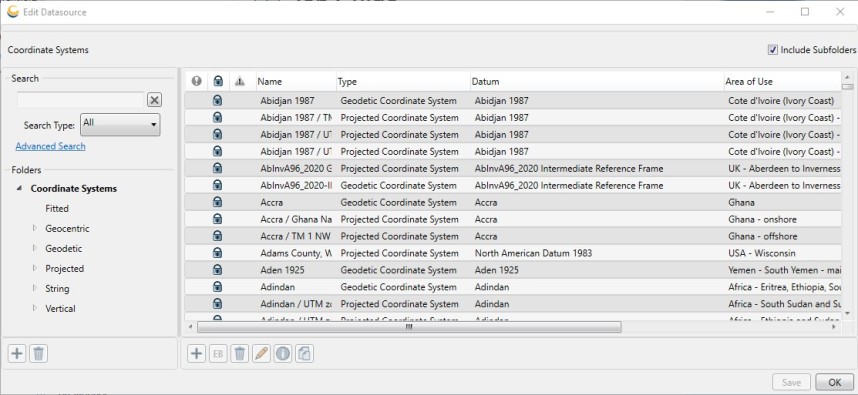Expand the Geocentric folder
The width and height of the screenshot is (858, 395).
pos(35,228)
